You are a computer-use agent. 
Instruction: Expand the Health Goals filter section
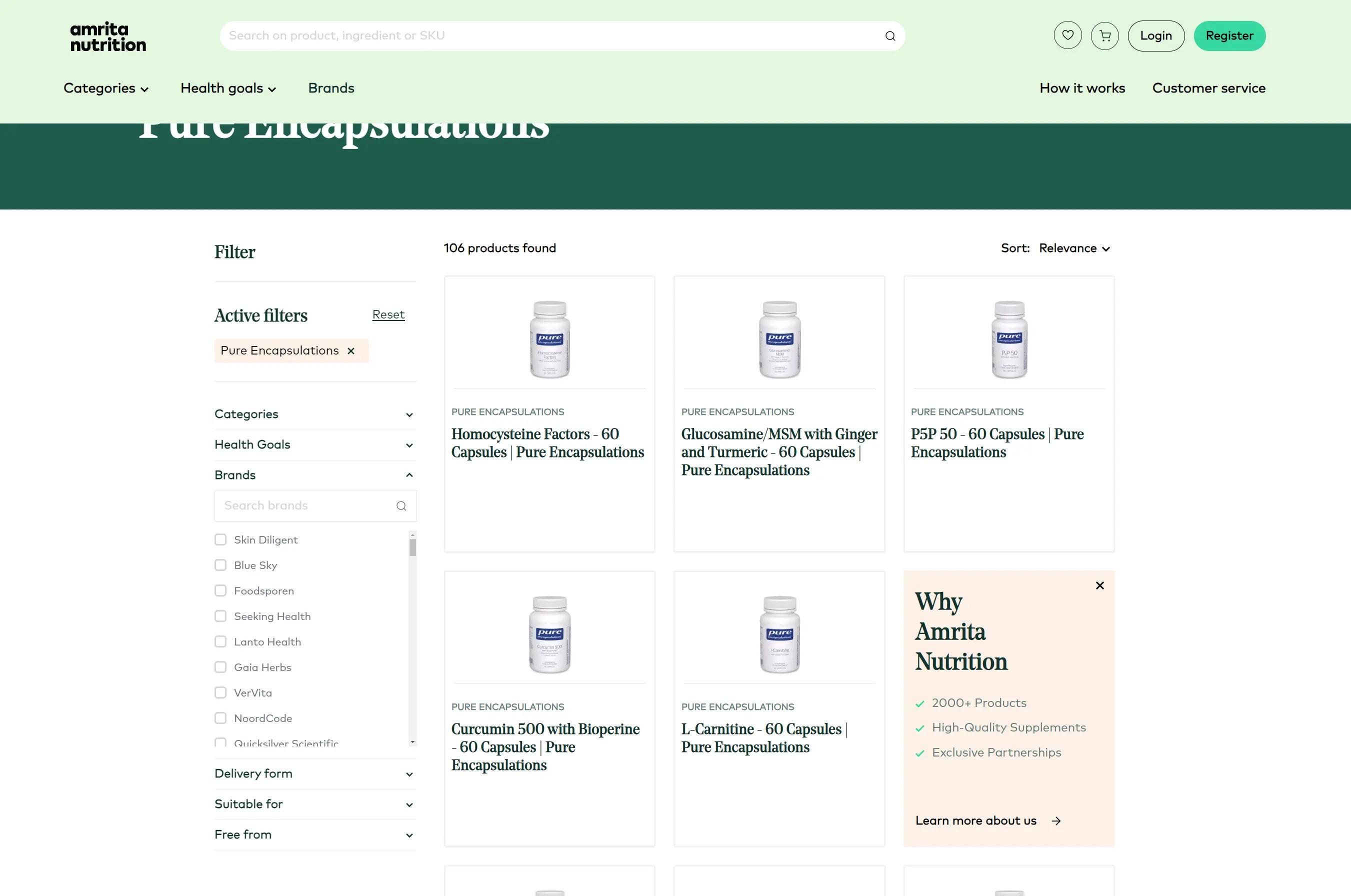click(315, 444)
